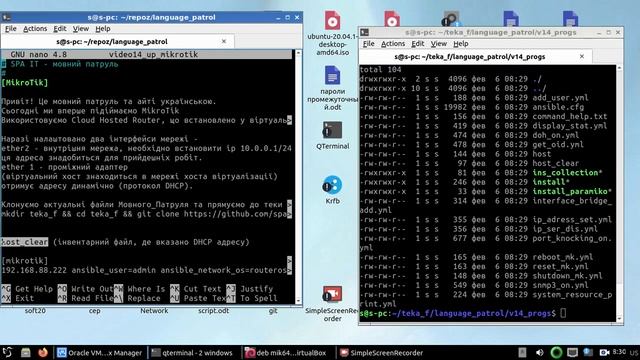Click the v14_progs terminal vertical scrollbar
640x360 pixels.
click(x=619, y=193)
